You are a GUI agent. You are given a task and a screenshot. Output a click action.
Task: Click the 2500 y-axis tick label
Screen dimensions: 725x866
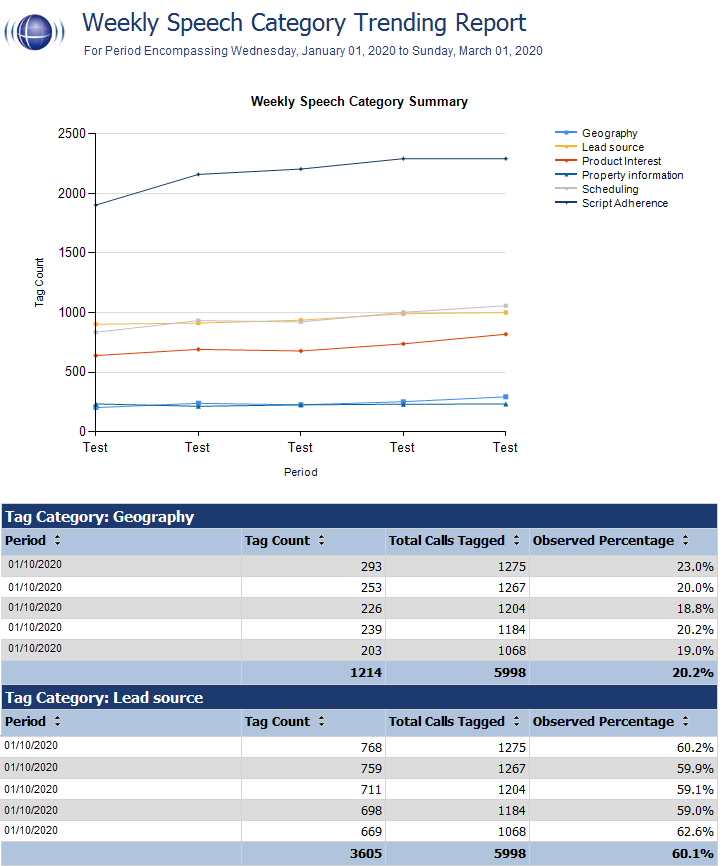point(72,134)
